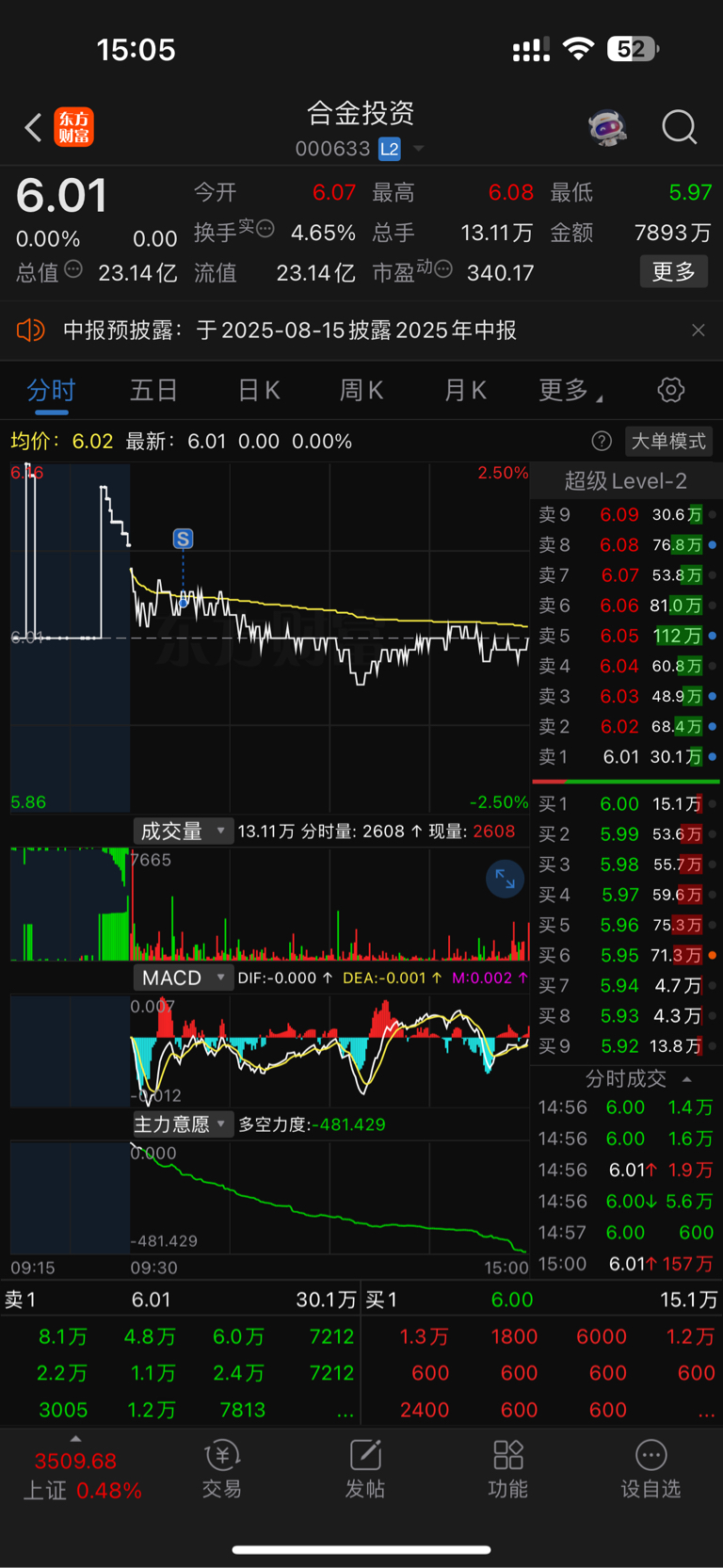Image resolution: width=723 pixels, height=1568 pixels.
Task: Open the 发帖 post icon
Action: pyautogui.click(x=365, y=1468)
